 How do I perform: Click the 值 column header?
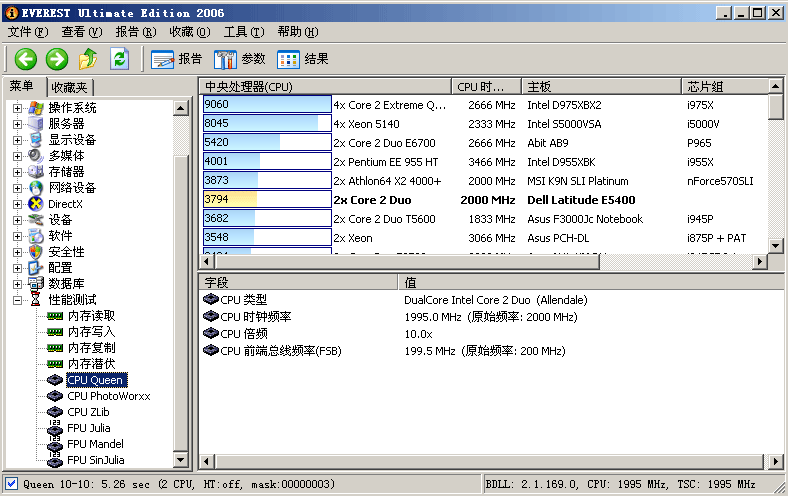pyautogui.click(x=591, y=282)
